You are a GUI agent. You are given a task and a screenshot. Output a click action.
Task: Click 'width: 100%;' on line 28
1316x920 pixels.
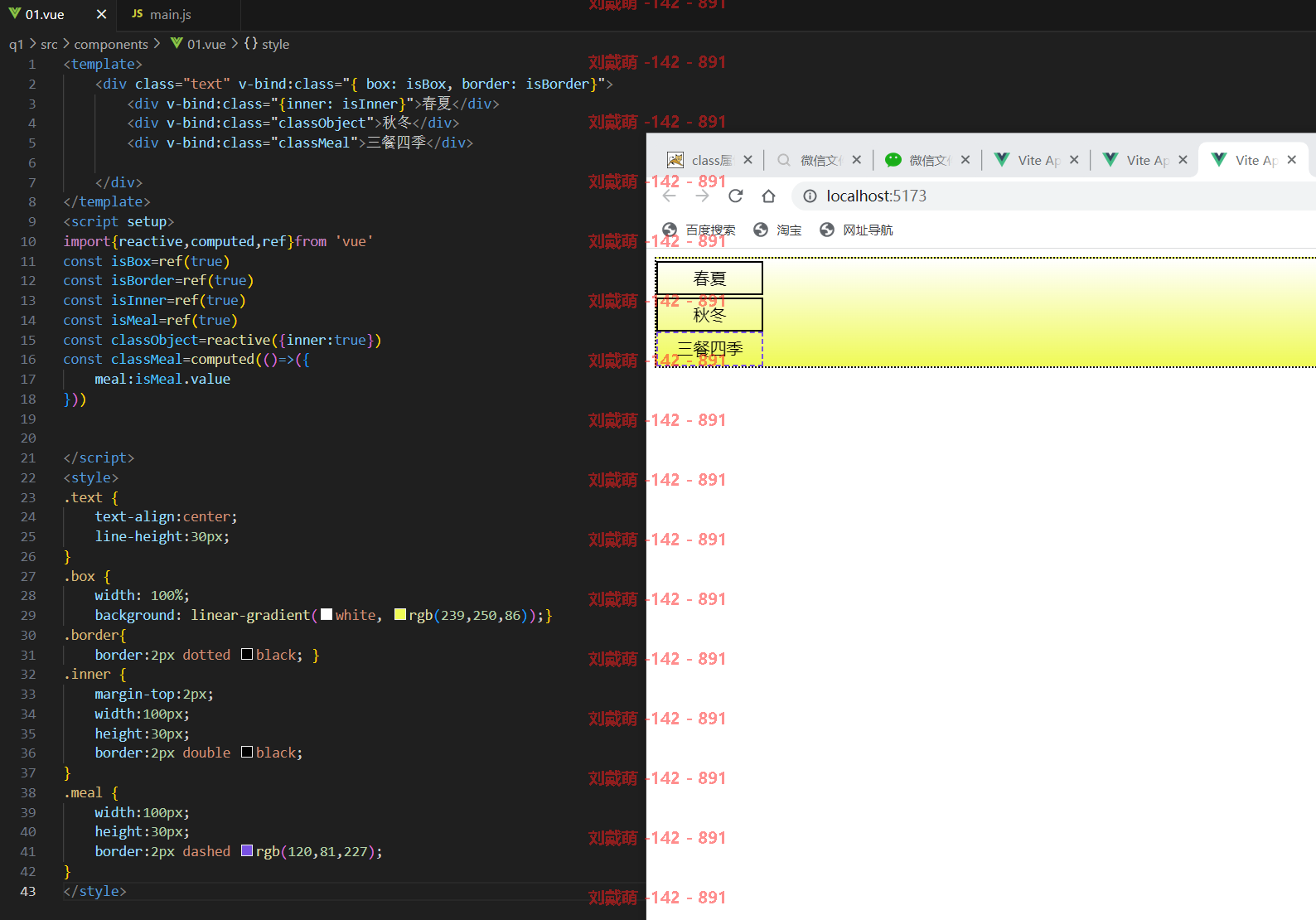point(142,595)
